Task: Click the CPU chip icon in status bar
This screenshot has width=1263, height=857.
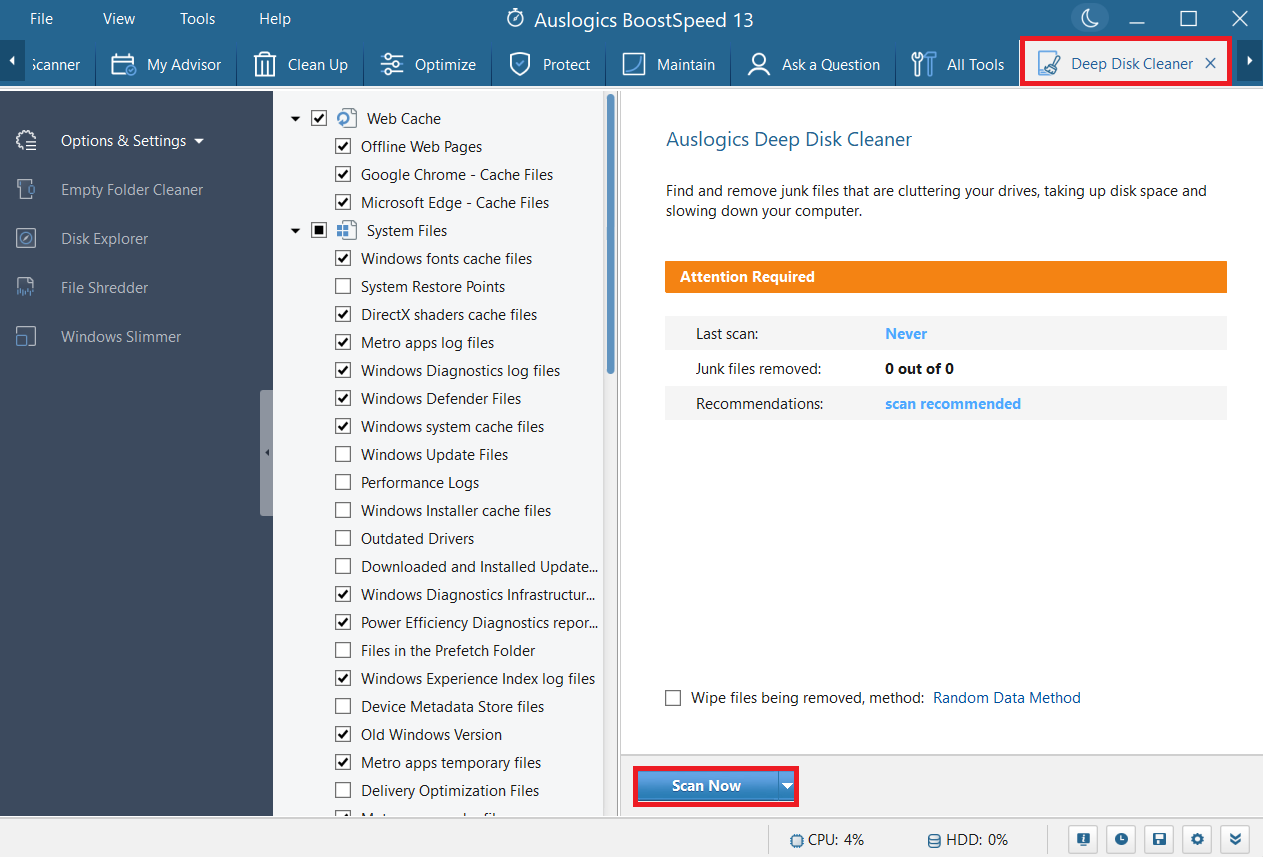Action: [796, 840]
